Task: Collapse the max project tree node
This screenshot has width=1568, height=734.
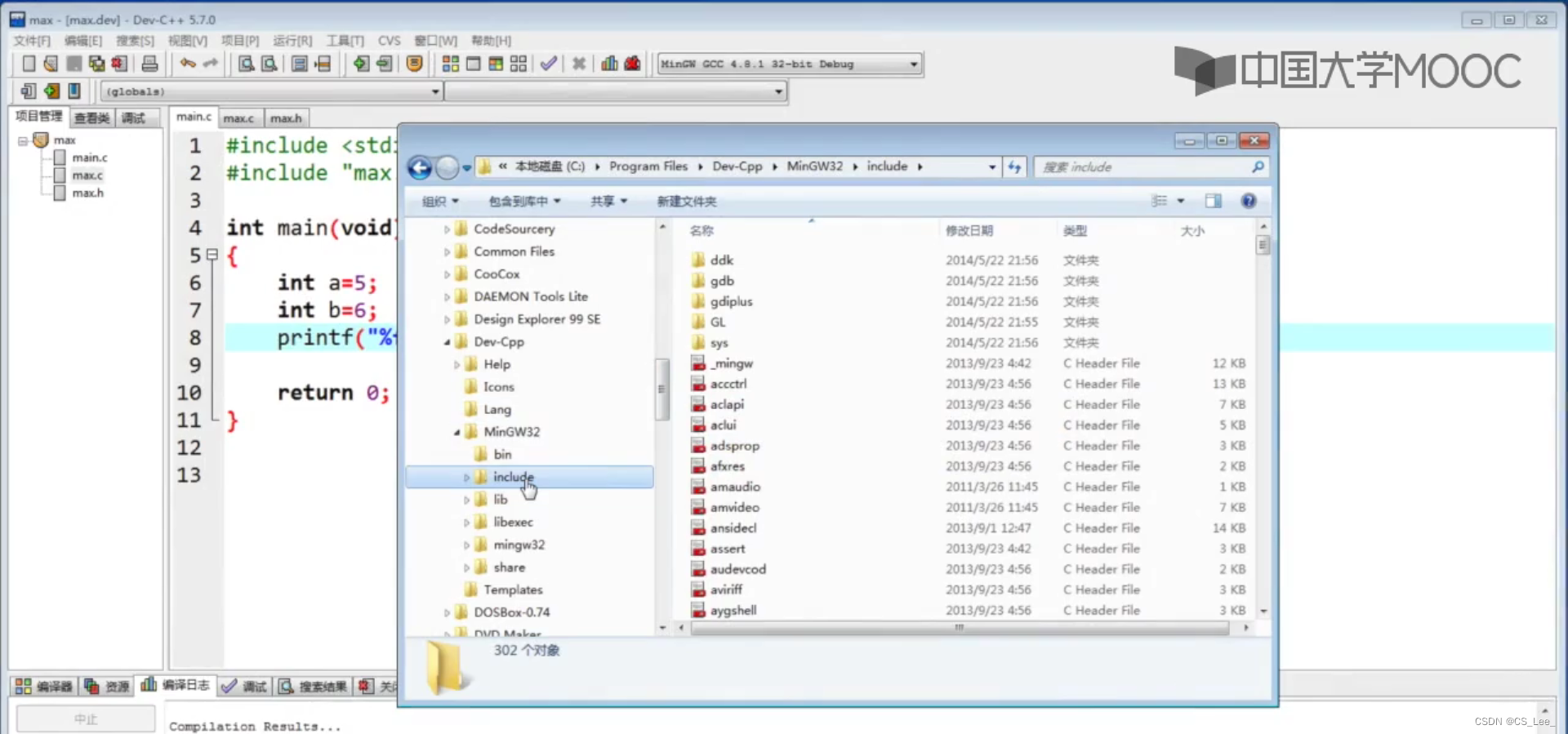Action: (x=23, y=140)
